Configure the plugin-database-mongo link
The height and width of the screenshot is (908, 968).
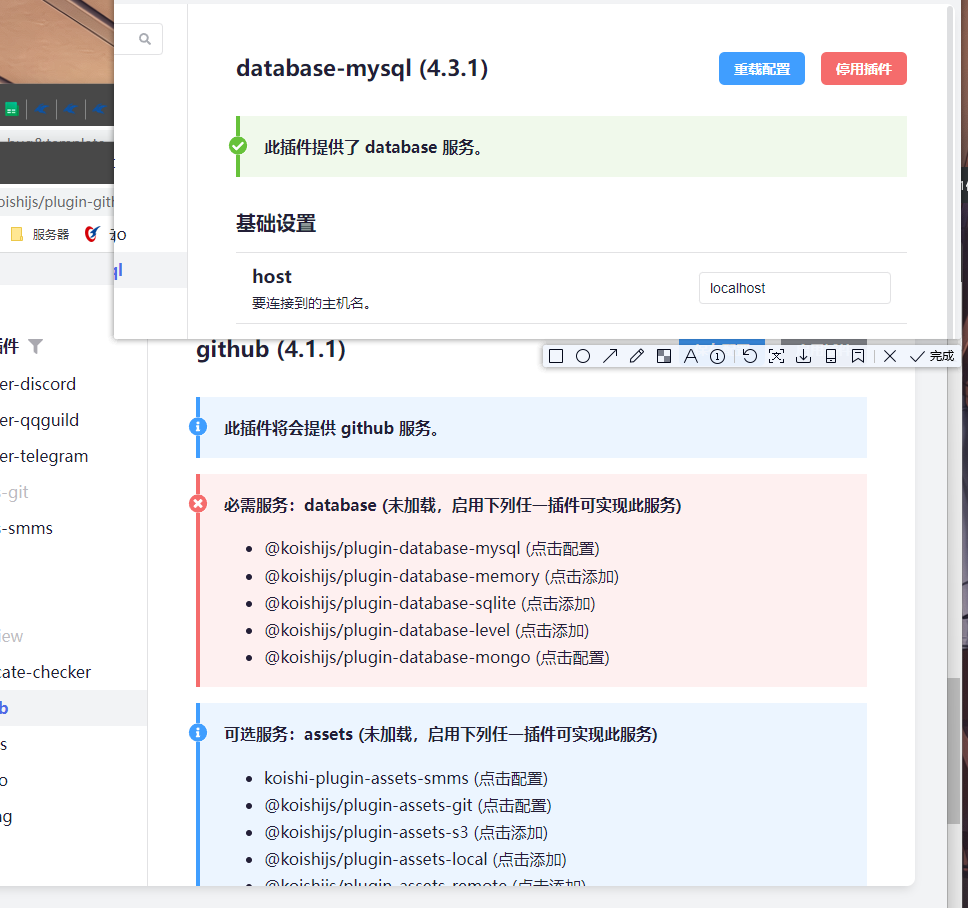[437, 658]
